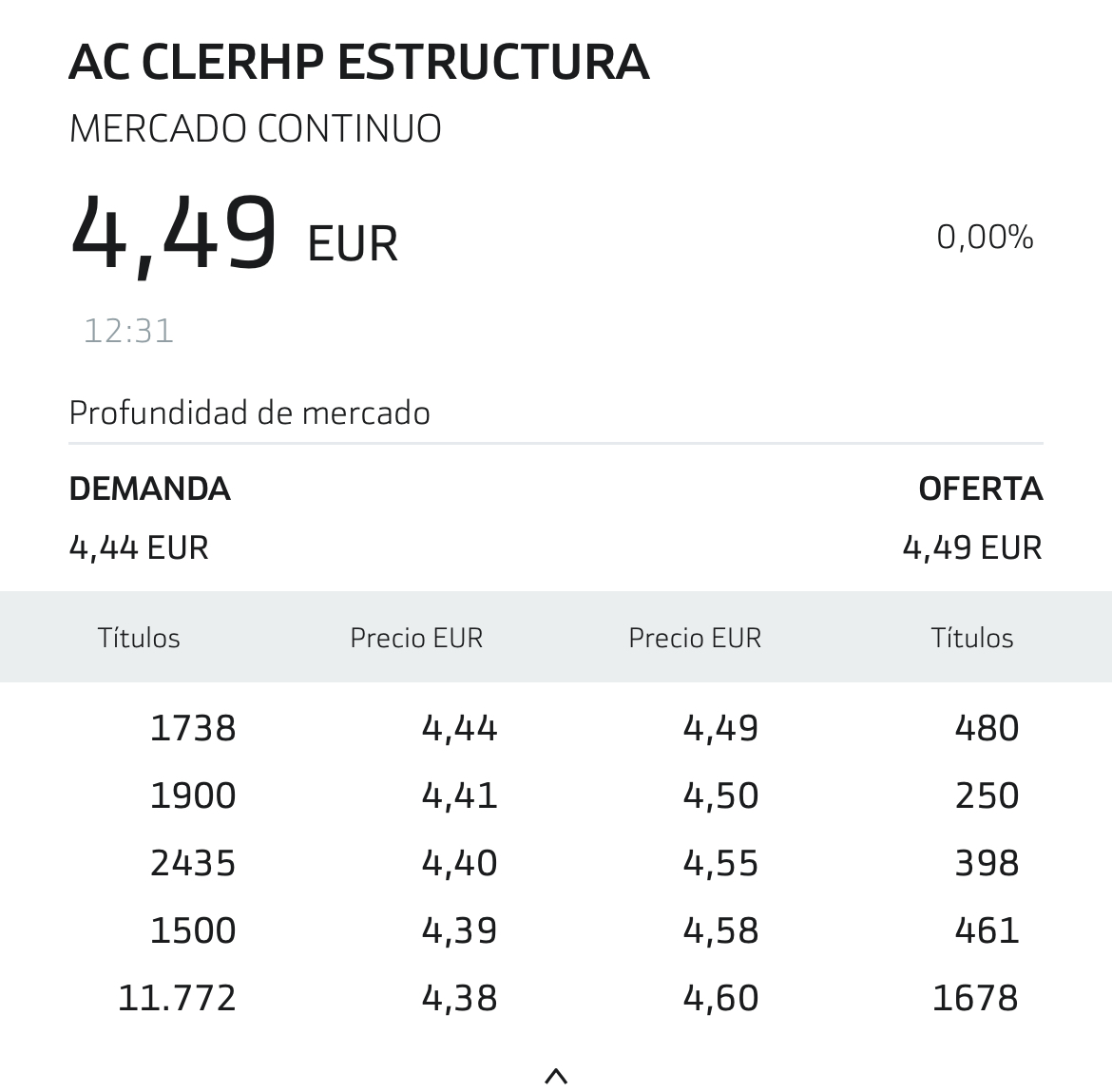
Task: Select bid price 4,41 in the table
Action: tap(460, 795)
